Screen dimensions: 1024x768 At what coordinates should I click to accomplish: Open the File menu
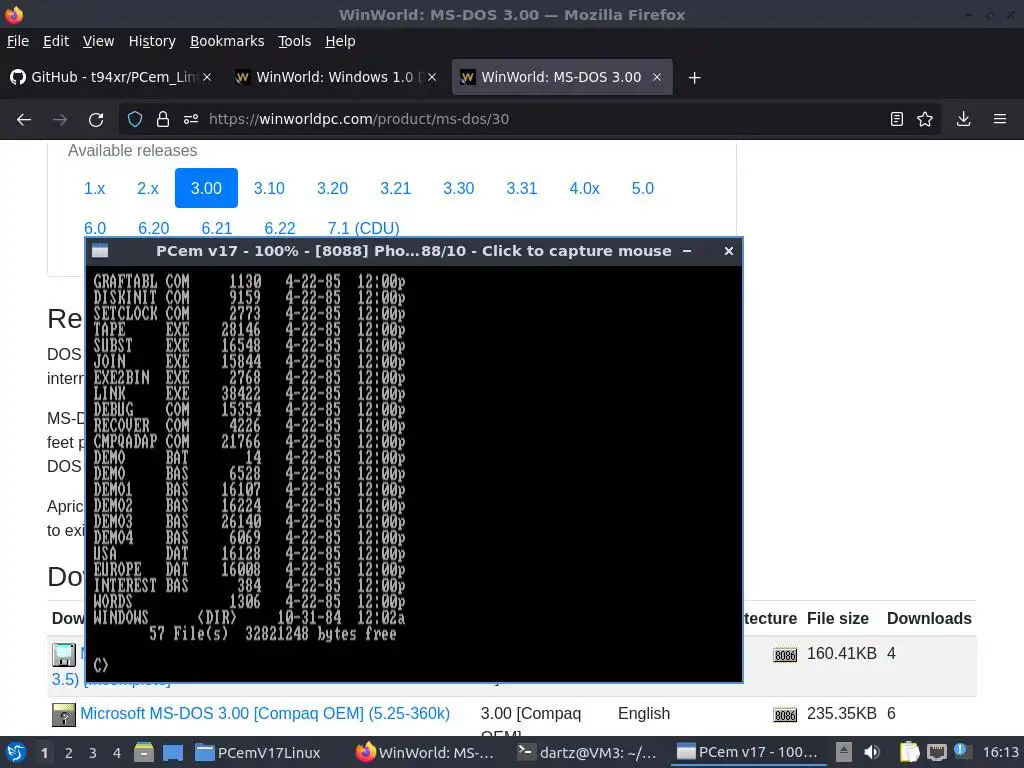(x=18, y=41)
